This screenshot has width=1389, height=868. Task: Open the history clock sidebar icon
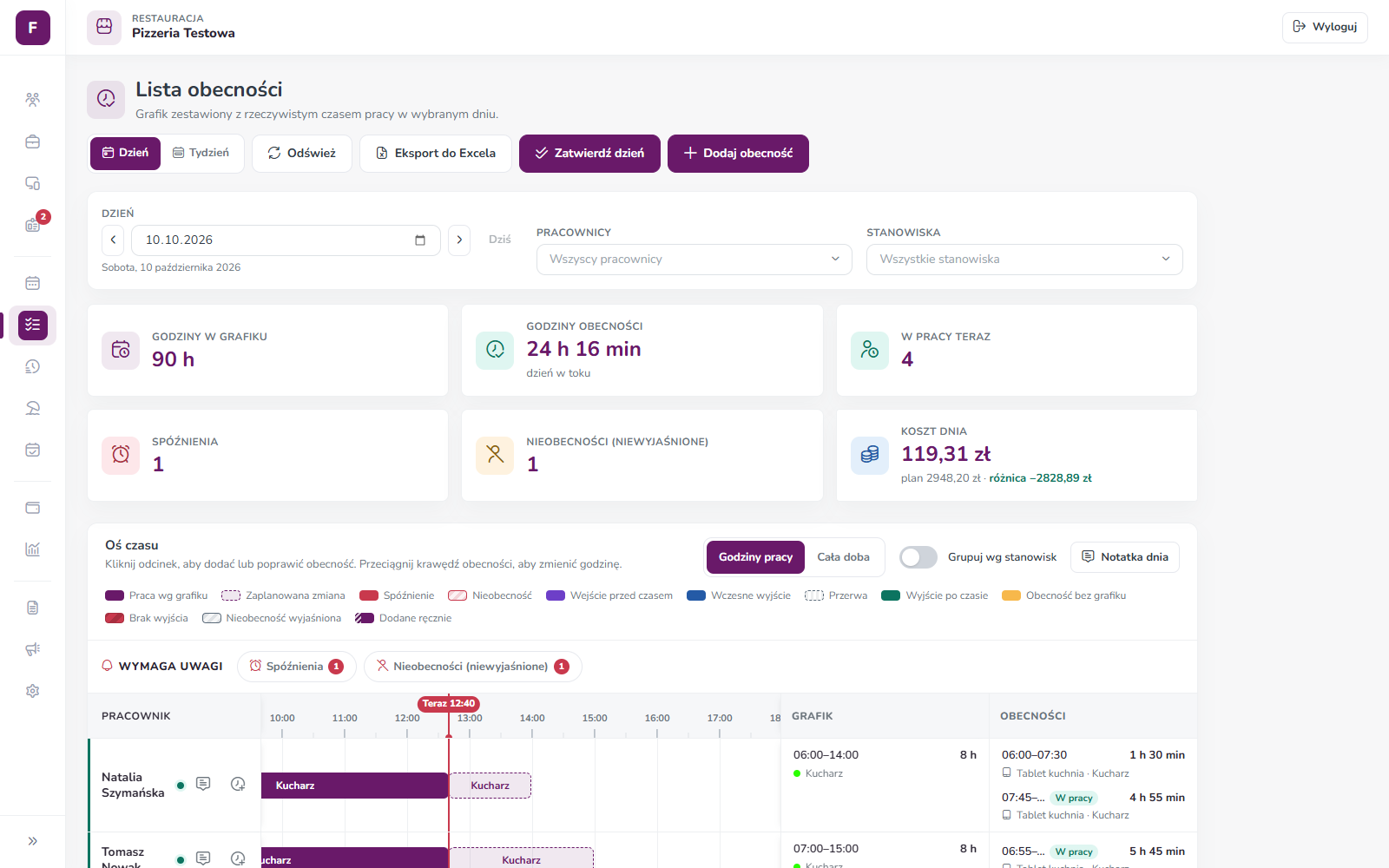[32, 366]
